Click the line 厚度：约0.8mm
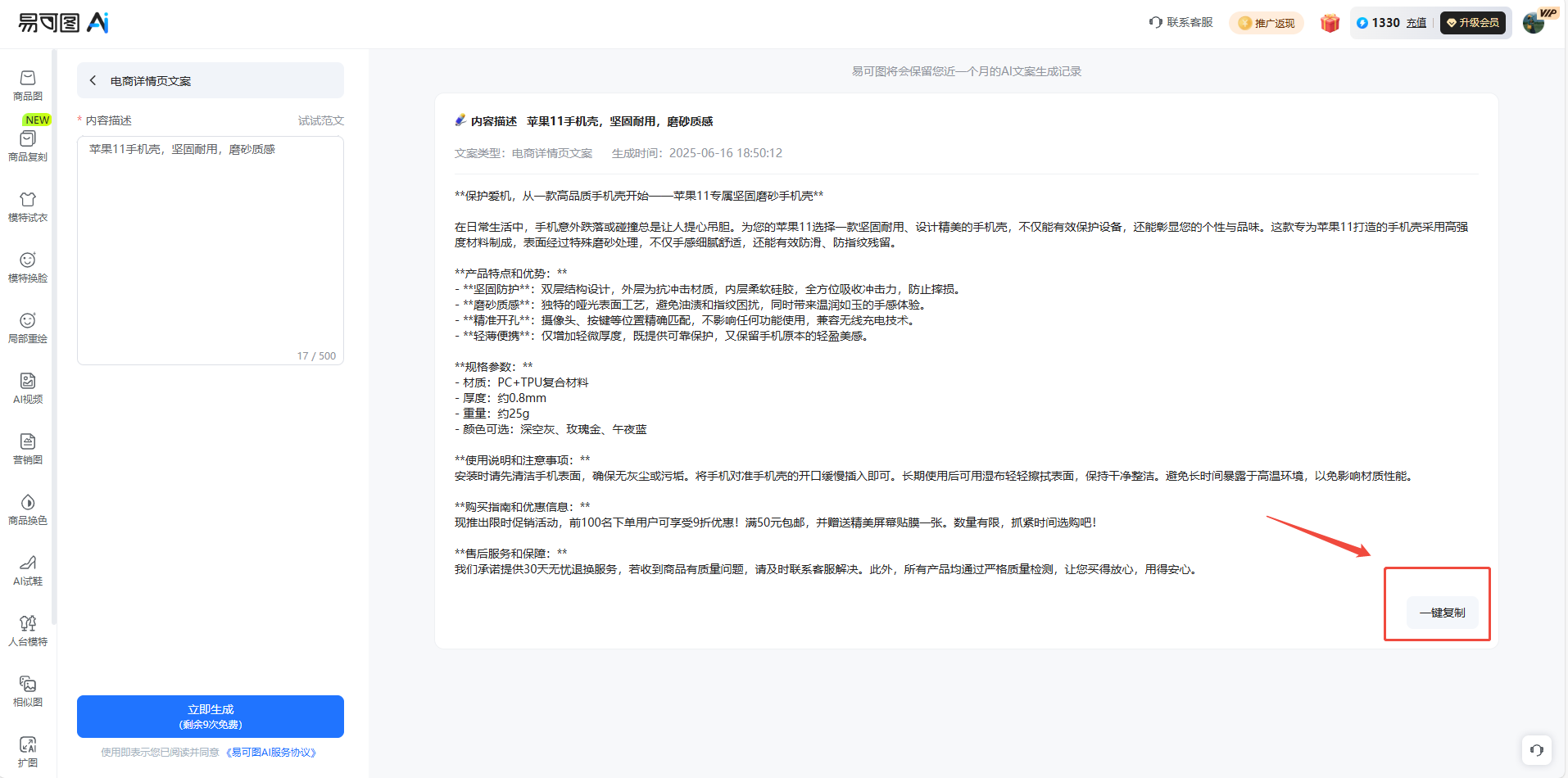Viewport: 1568px width, 778px height. [x=501, y=398]
